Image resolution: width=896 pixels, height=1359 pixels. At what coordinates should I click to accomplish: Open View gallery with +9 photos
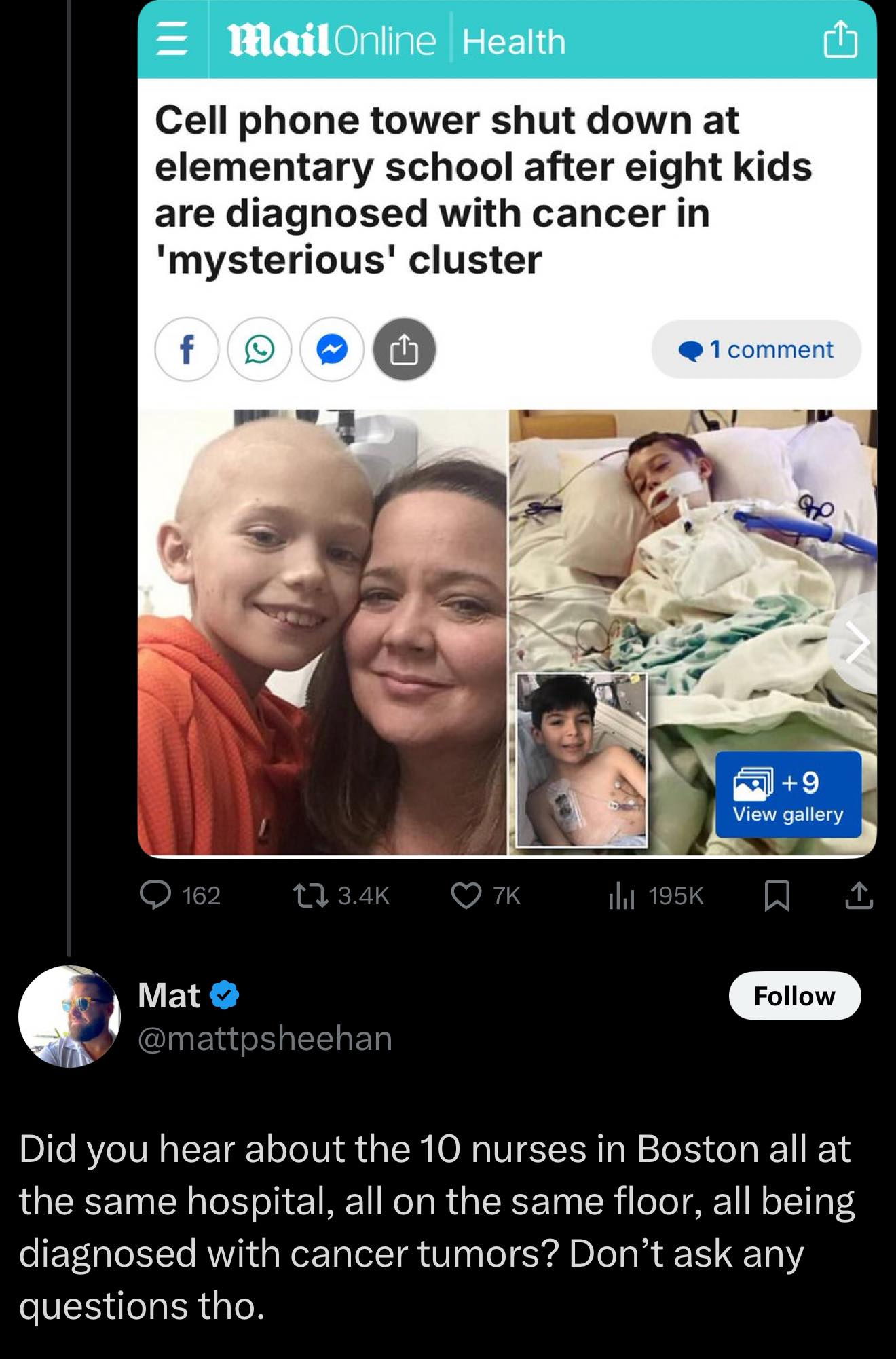(x=788, y=795)
